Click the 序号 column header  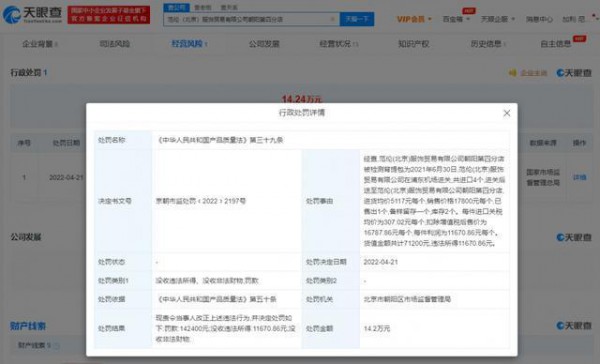point(24,143)
